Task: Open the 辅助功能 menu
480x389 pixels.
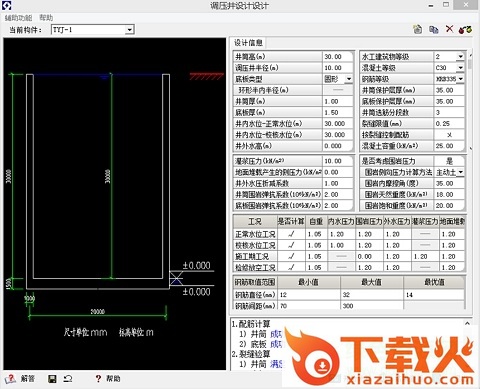Action: tap(18, 18)
